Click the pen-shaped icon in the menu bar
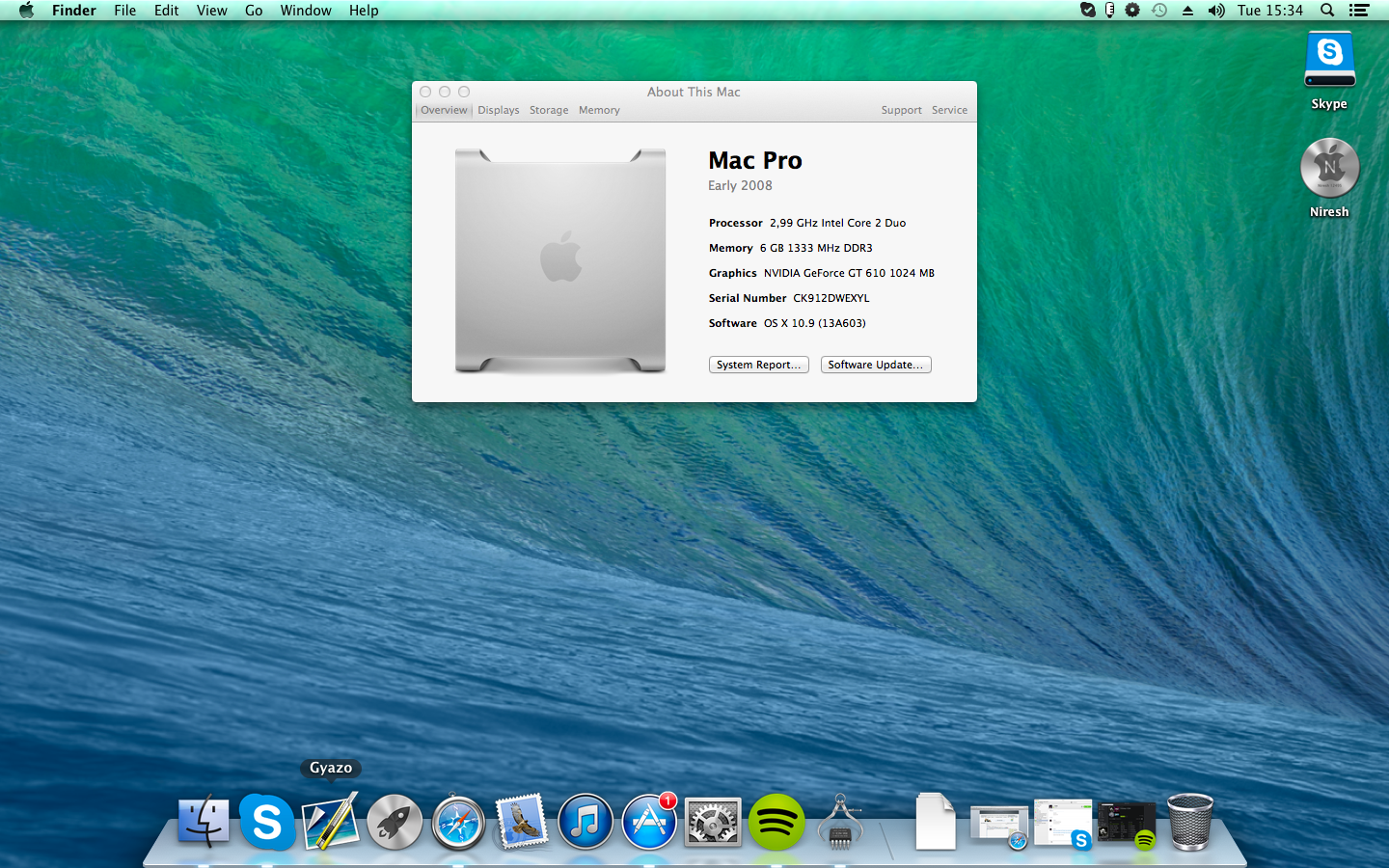 point(1110,11)
